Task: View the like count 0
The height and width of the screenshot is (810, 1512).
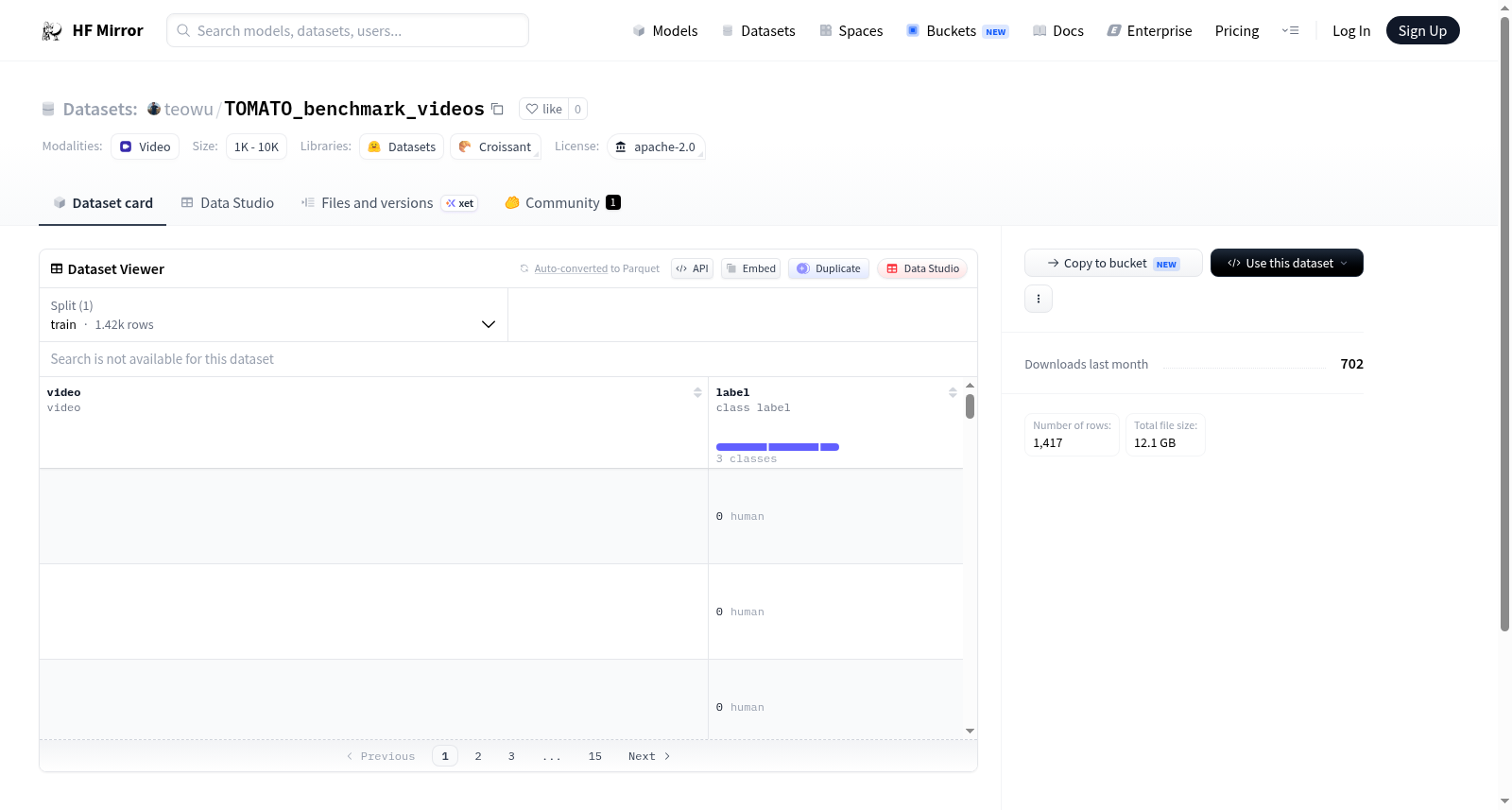Action: [577, 109]
